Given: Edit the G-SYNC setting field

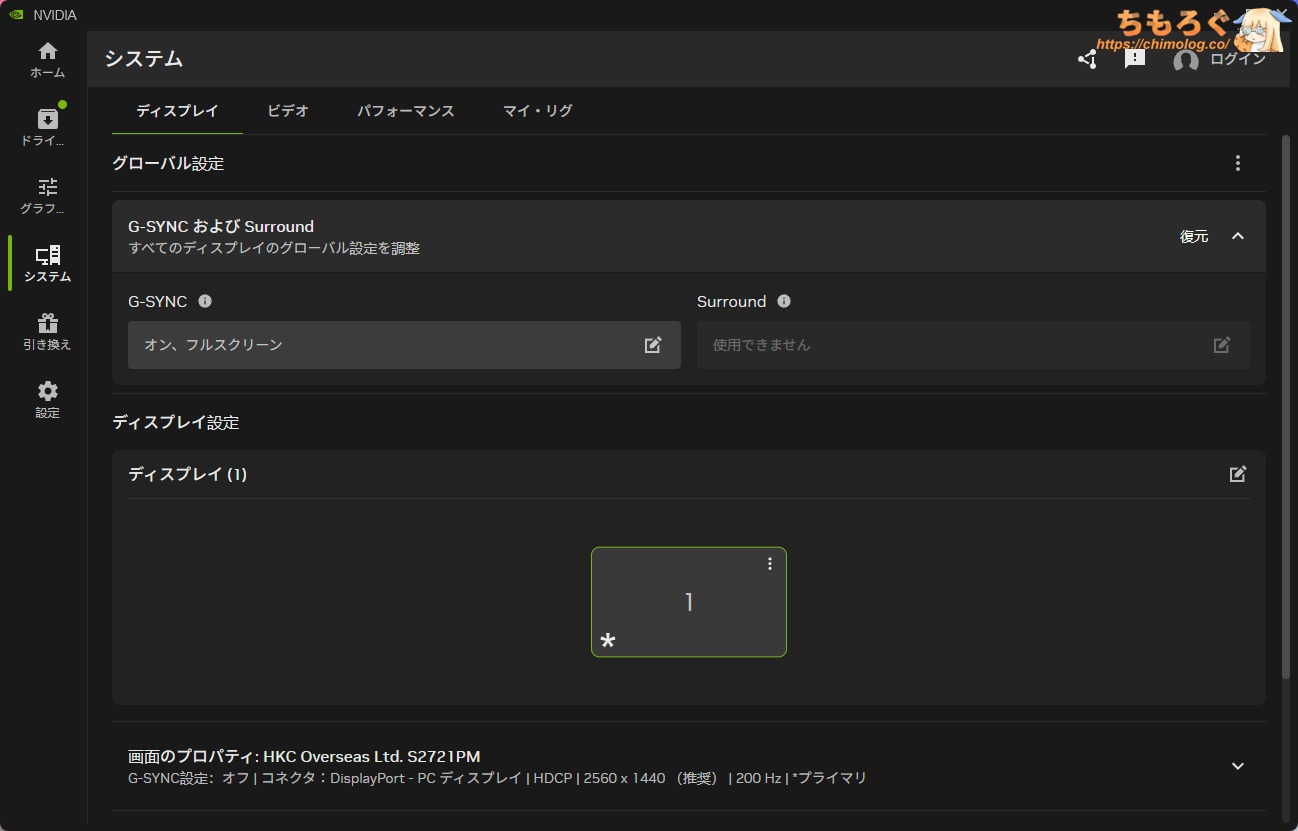Looking at the screenshot, I should tap(404, 345).
